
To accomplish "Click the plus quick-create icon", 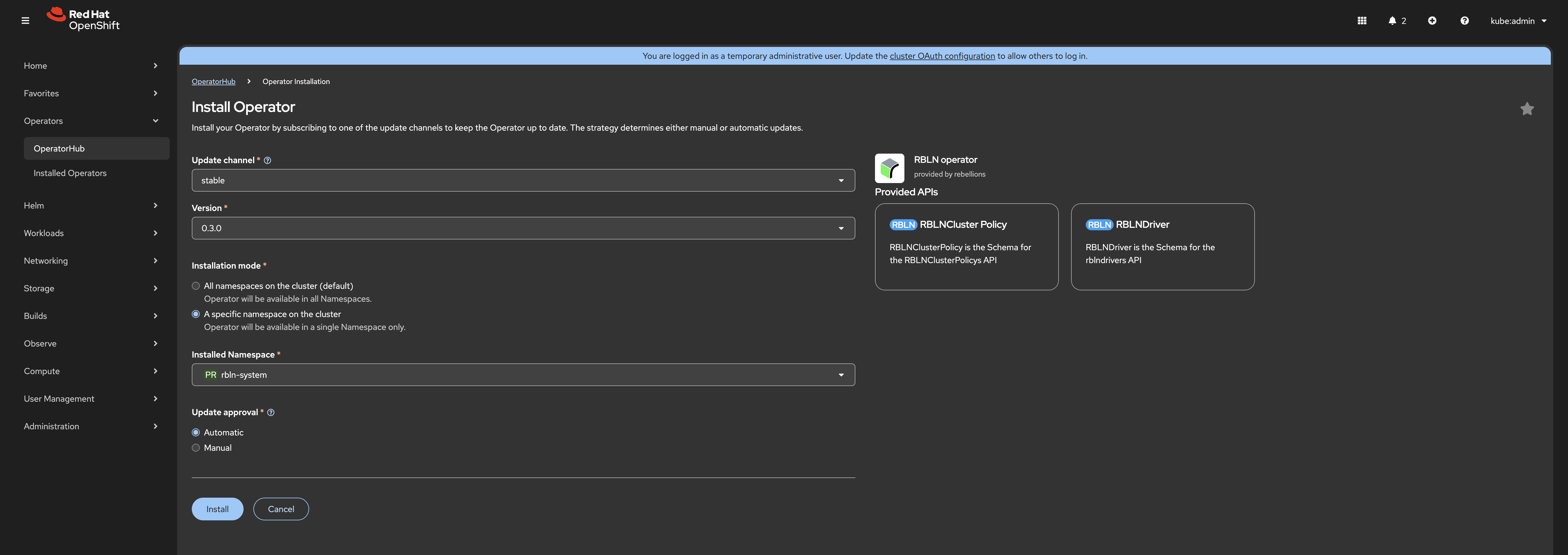I will (x=1432, y=21).
